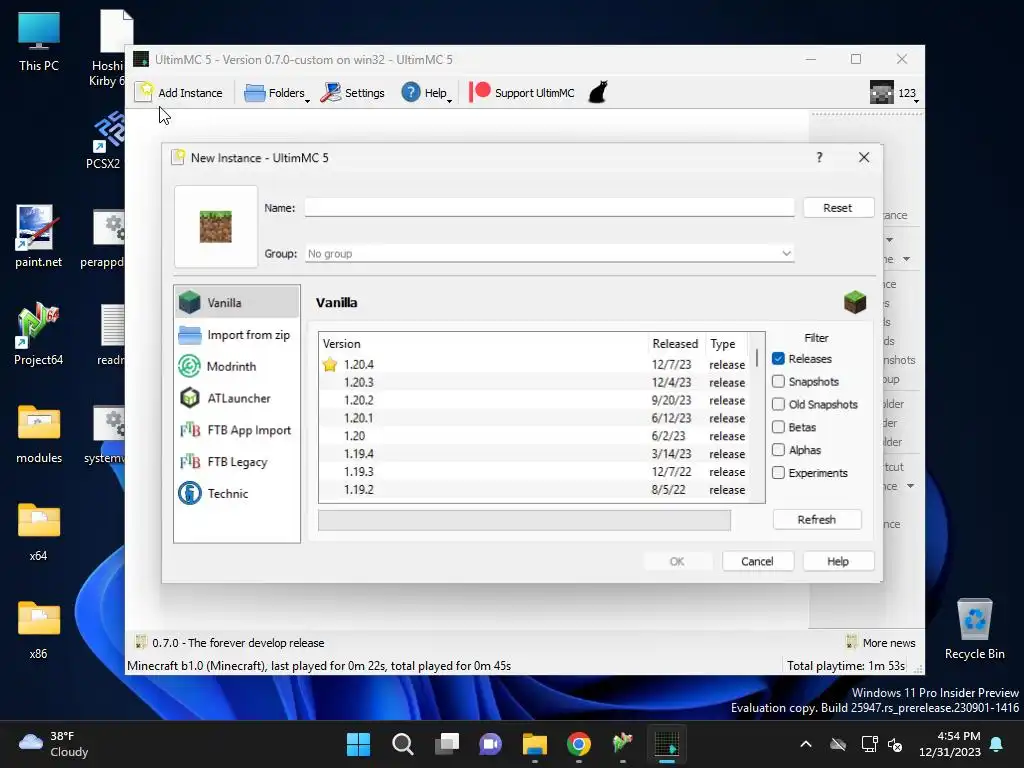Click the paint.net desktop shortcut
Image resolution: width=1024 pixels, height=768 pixels.
point(39,236)
